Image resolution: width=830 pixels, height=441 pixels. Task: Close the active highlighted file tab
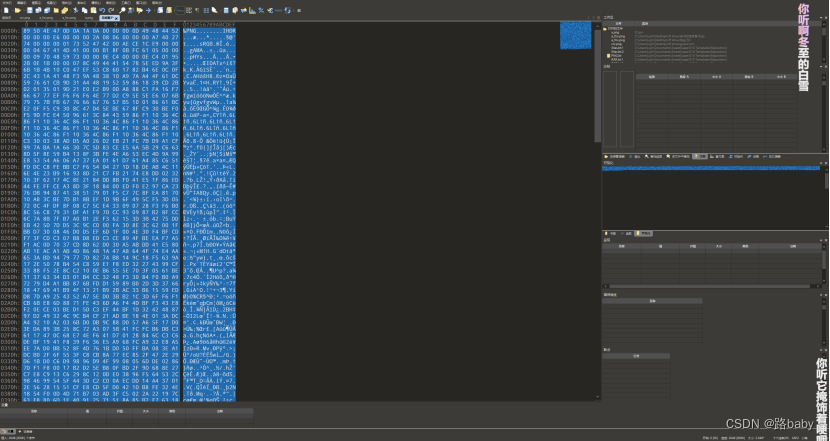pyautogui.click(x=116, y=19)
